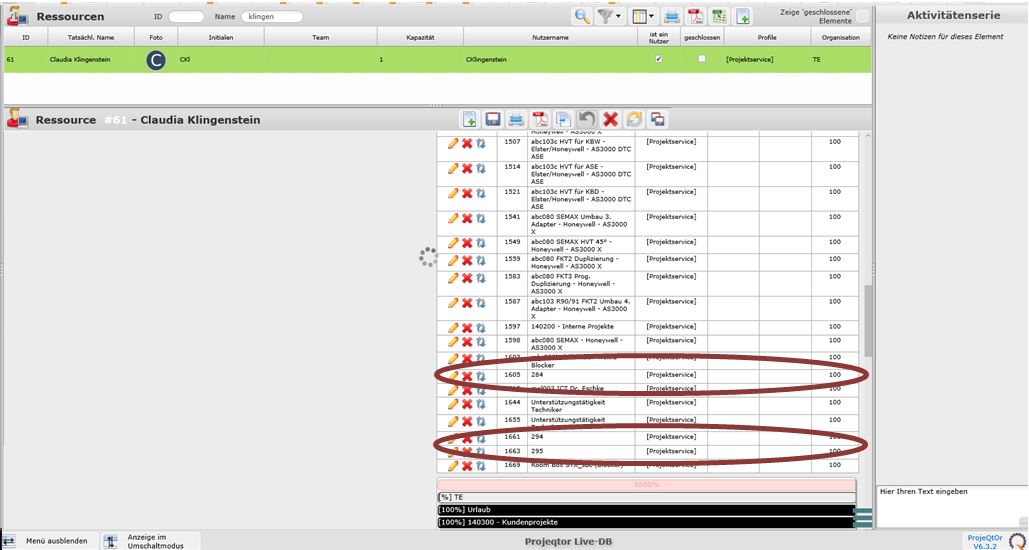Click 'Anzeige im Umschaltmodus' button

[x=150, y=541]
